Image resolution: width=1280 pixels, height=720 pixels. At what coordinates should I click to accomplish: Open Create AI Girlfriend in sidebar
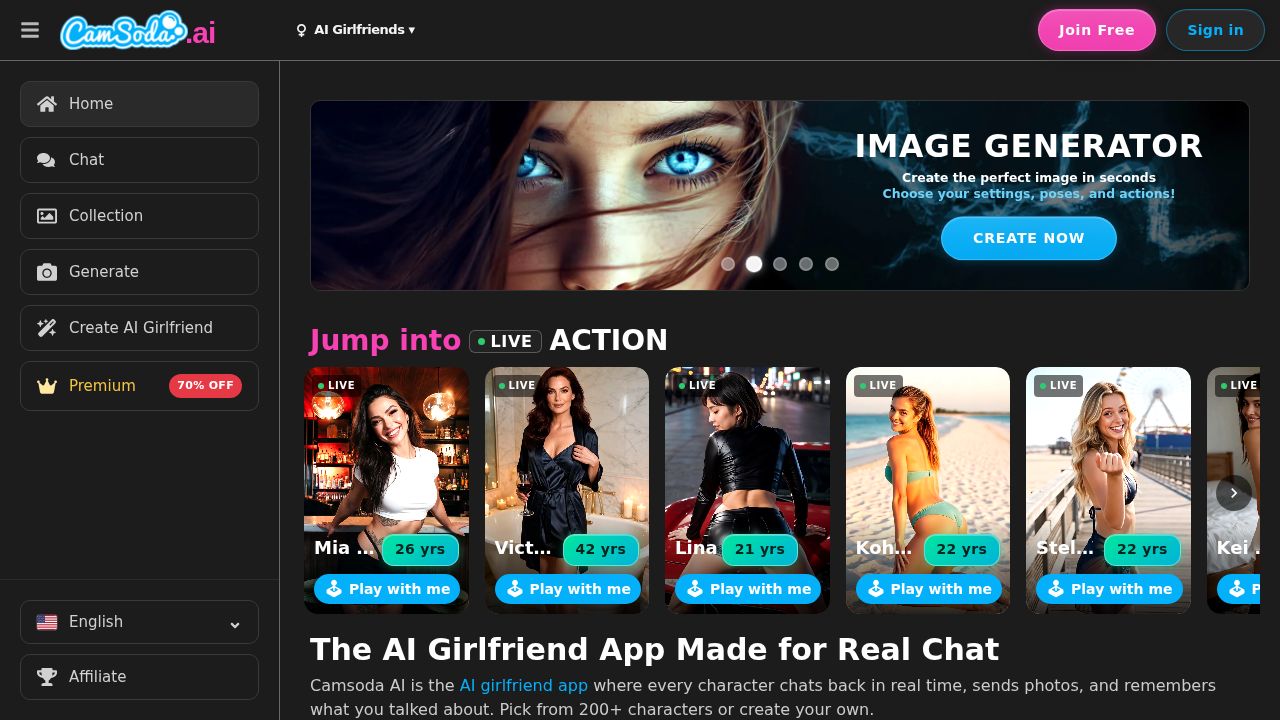(139, 328)
